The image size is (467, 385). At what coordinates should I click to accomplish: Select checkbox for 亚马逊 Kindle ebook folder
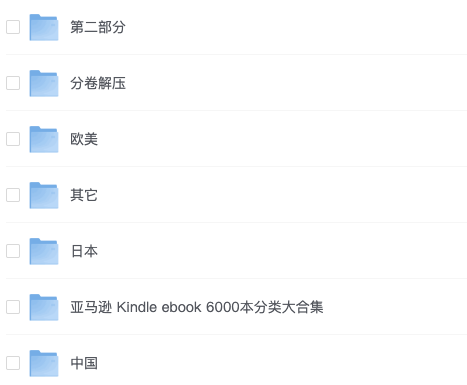click(x=13, y=307)
